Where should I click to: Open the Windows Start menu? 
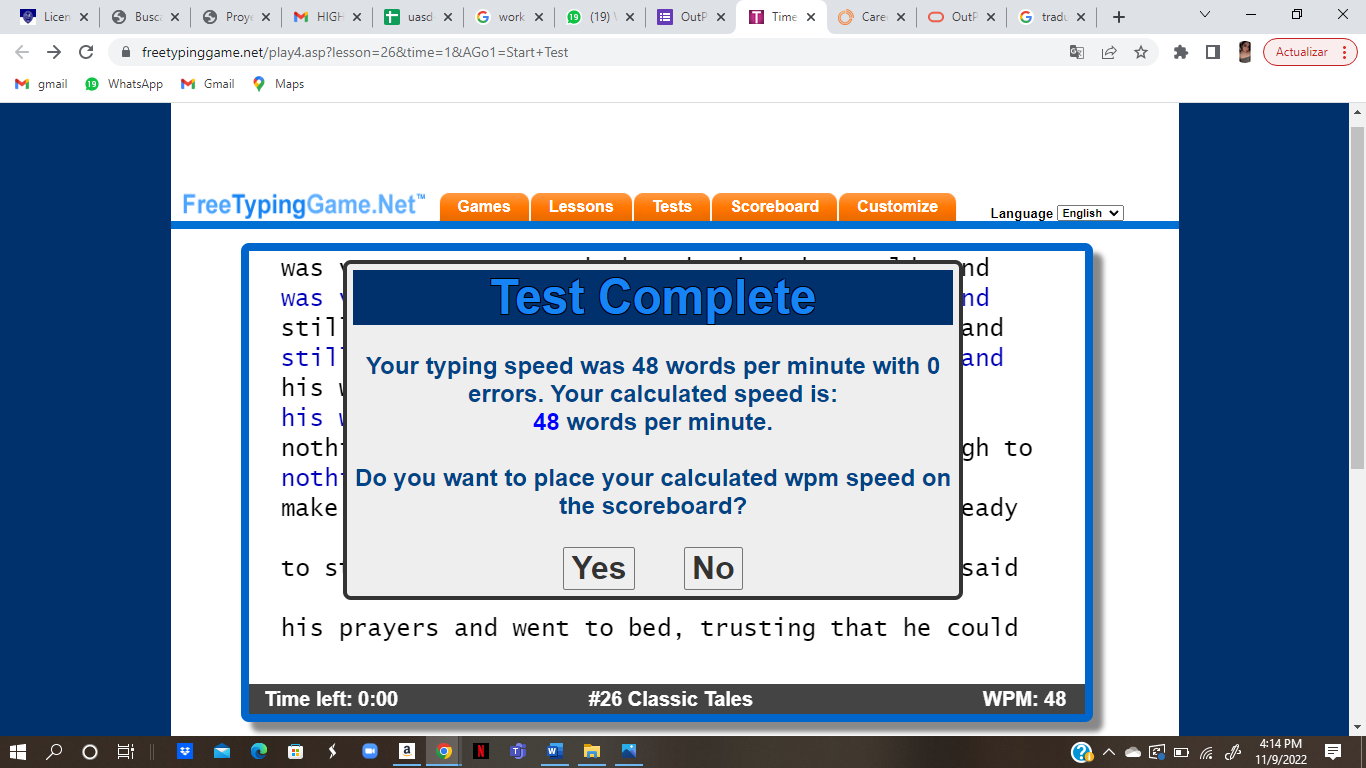(19, 751)
